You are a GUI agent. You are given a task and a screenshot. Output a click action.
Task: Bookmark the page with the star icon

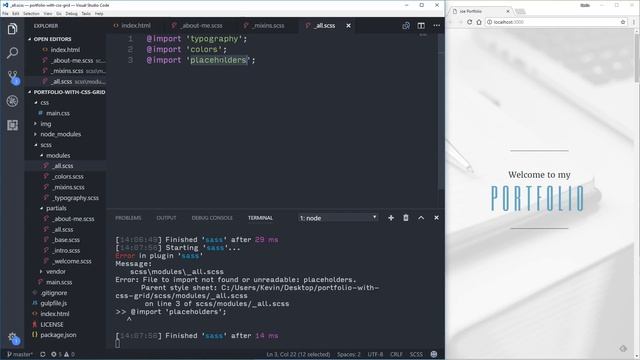(623, 22)
